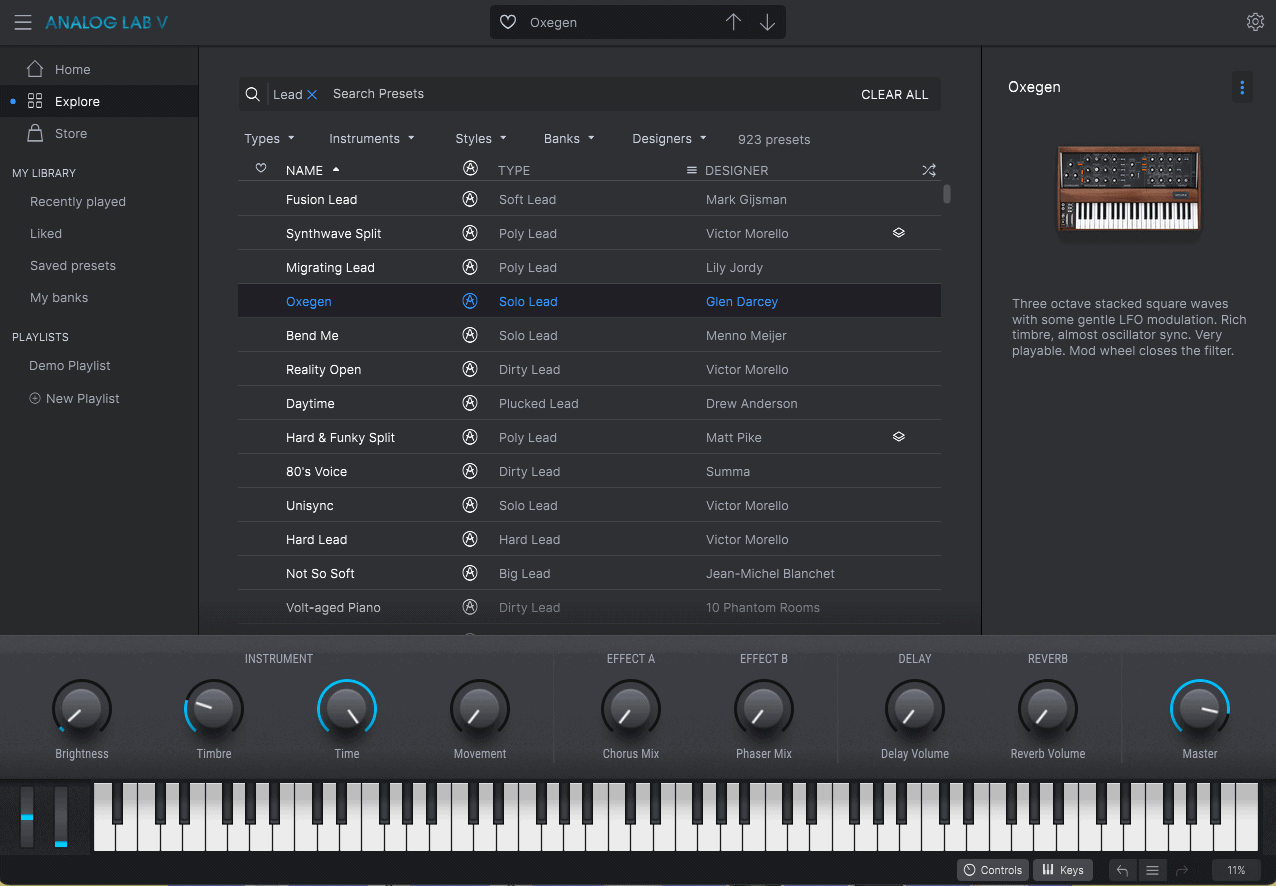
Task: Open the three-dot menu for Oxegen
Action: 1242,88
